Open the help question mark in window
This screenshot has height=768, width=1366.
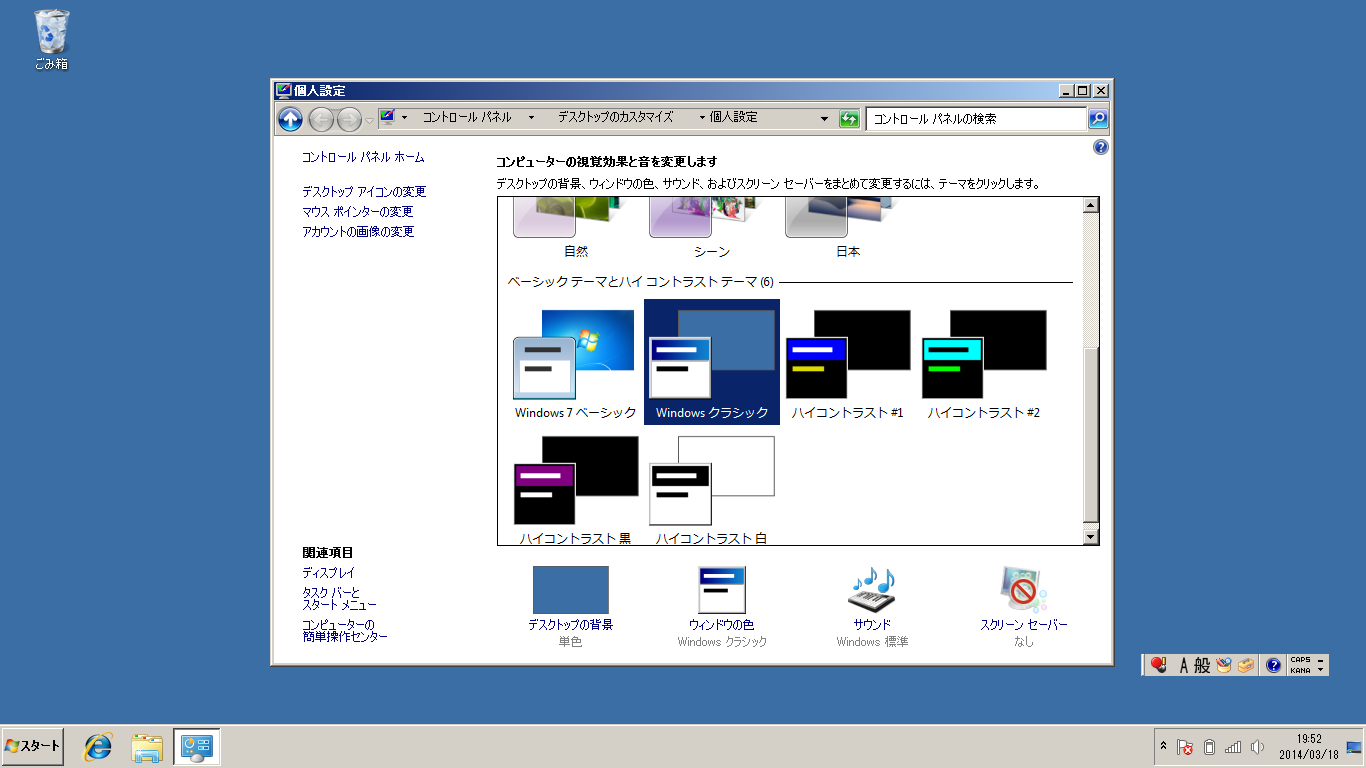click(1101, 147)
